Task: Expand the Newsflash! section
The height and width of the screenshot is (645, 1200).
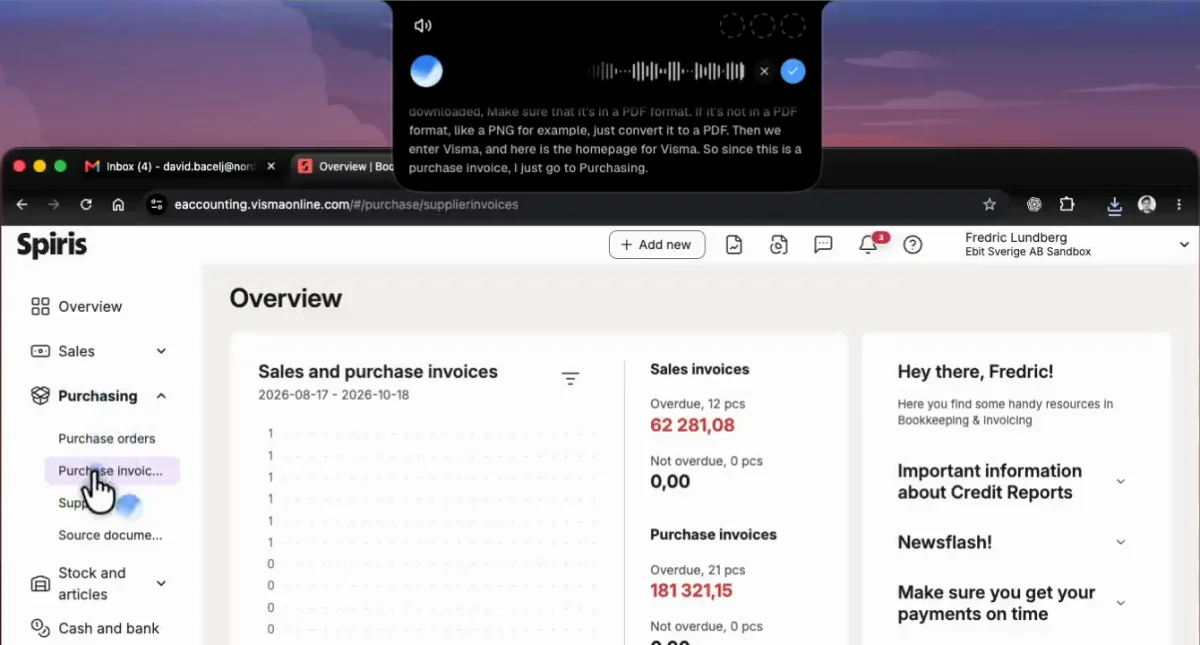Action: pyautogui.click(x=1120, y=542)
